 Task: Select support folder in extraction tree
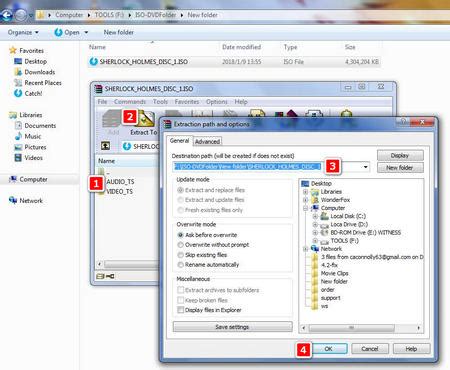pos(326,298)
